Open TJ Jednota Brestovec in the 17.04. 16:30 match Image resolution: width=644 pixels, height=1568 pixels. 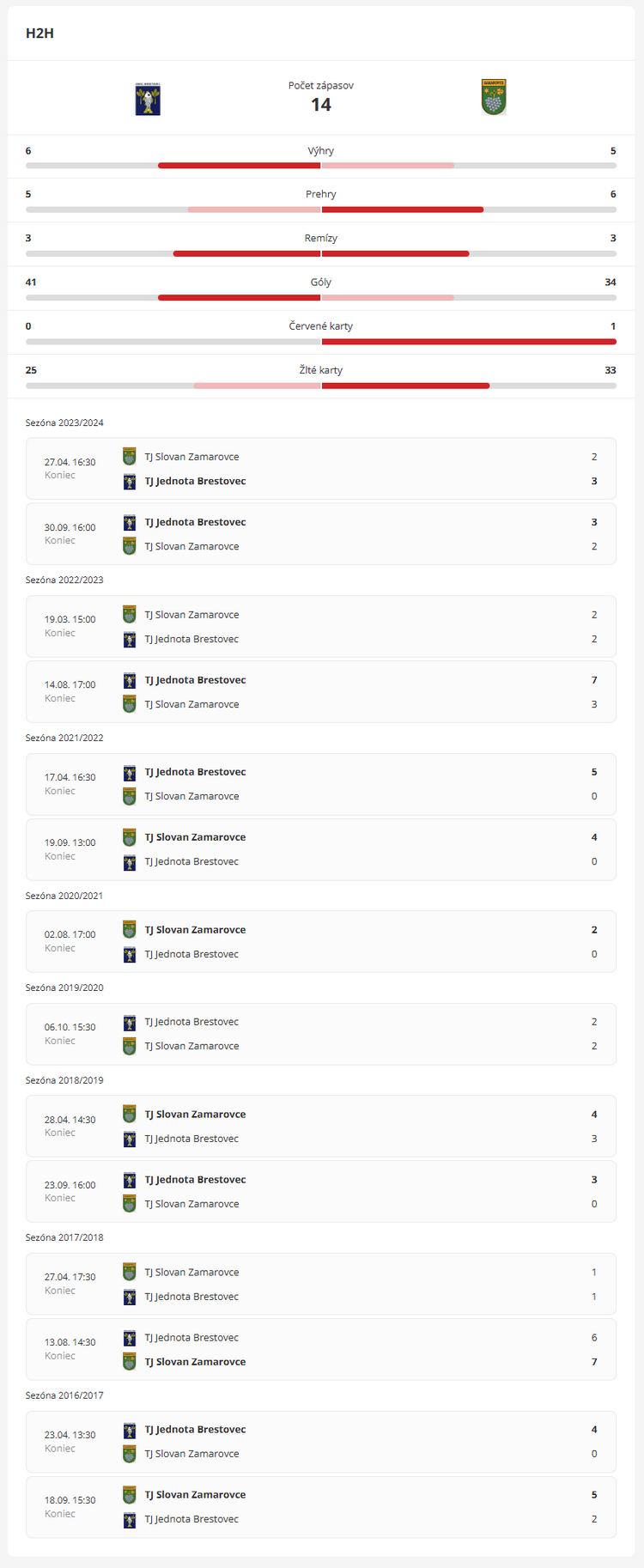click(195, 772)
